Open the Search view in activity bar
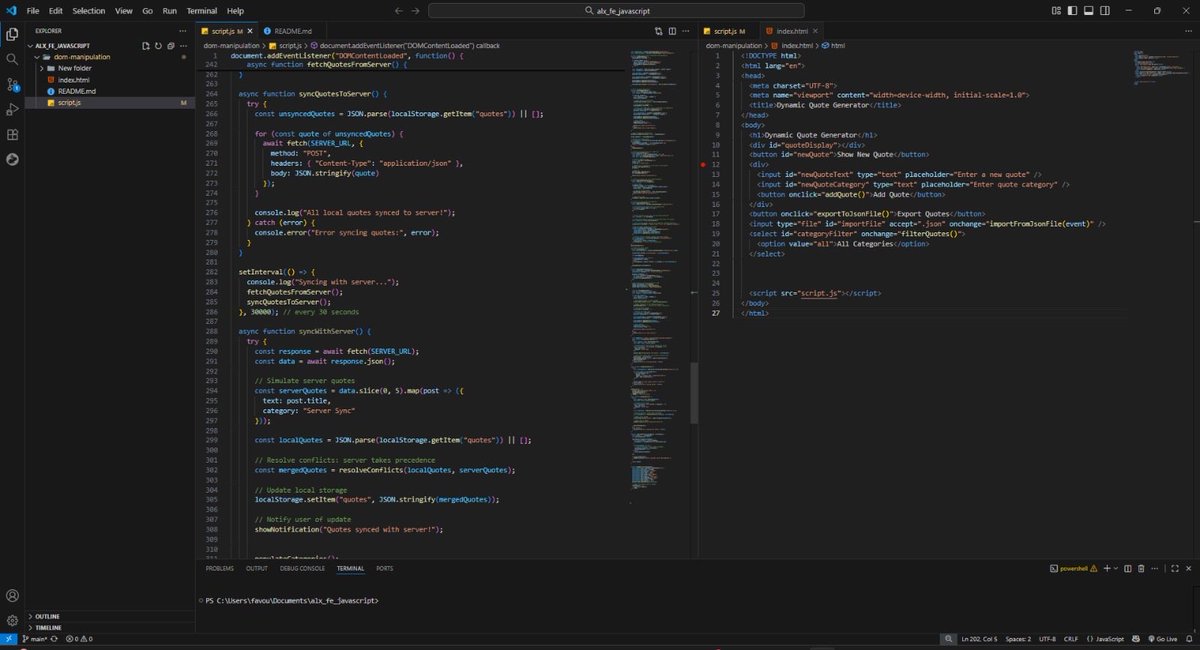This screenshot has height=650, width=1200. [x=12, y=59]
